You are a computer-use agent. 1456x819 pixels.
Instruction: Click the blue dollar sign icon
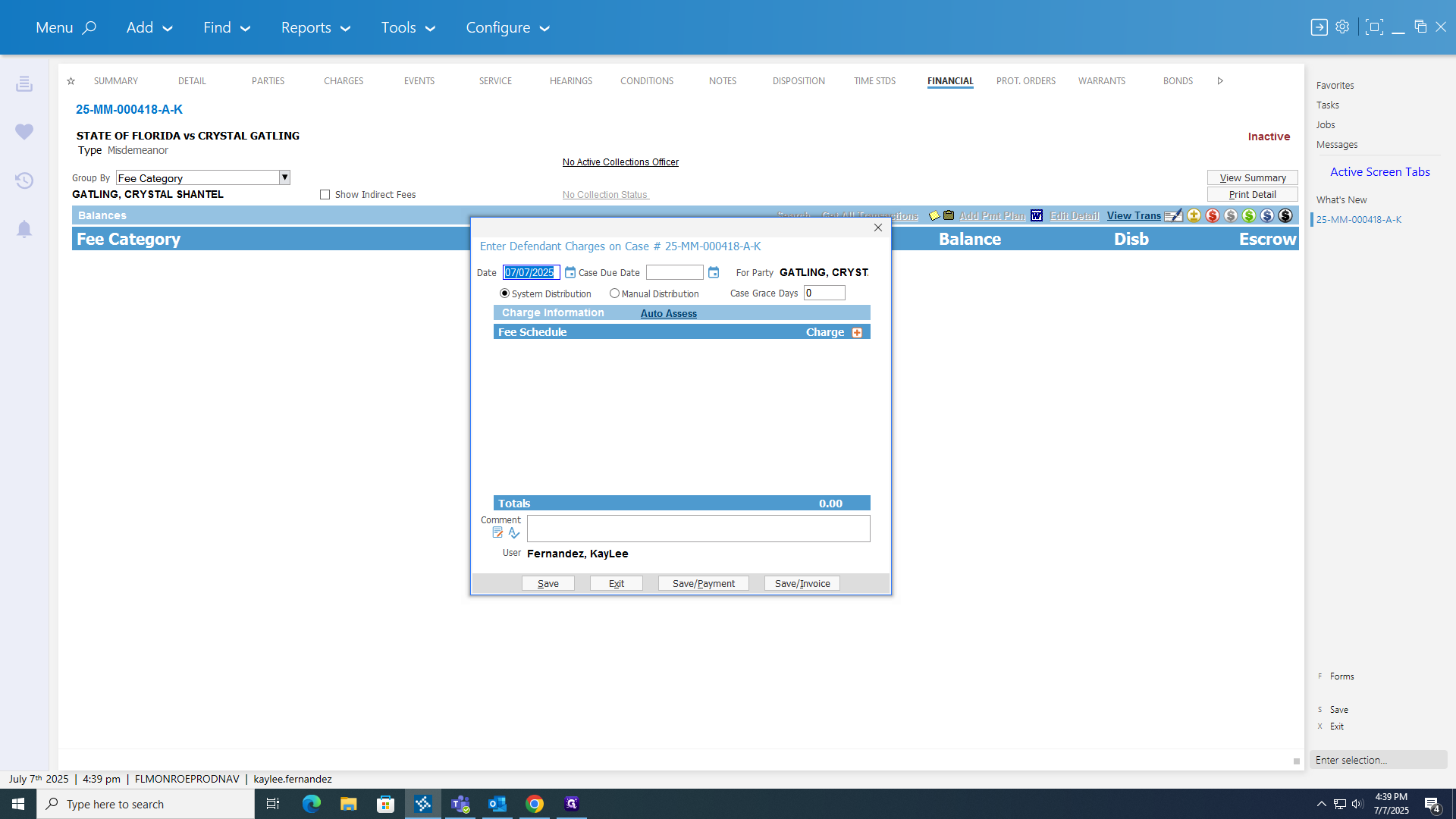click(x=1266, y=215)
